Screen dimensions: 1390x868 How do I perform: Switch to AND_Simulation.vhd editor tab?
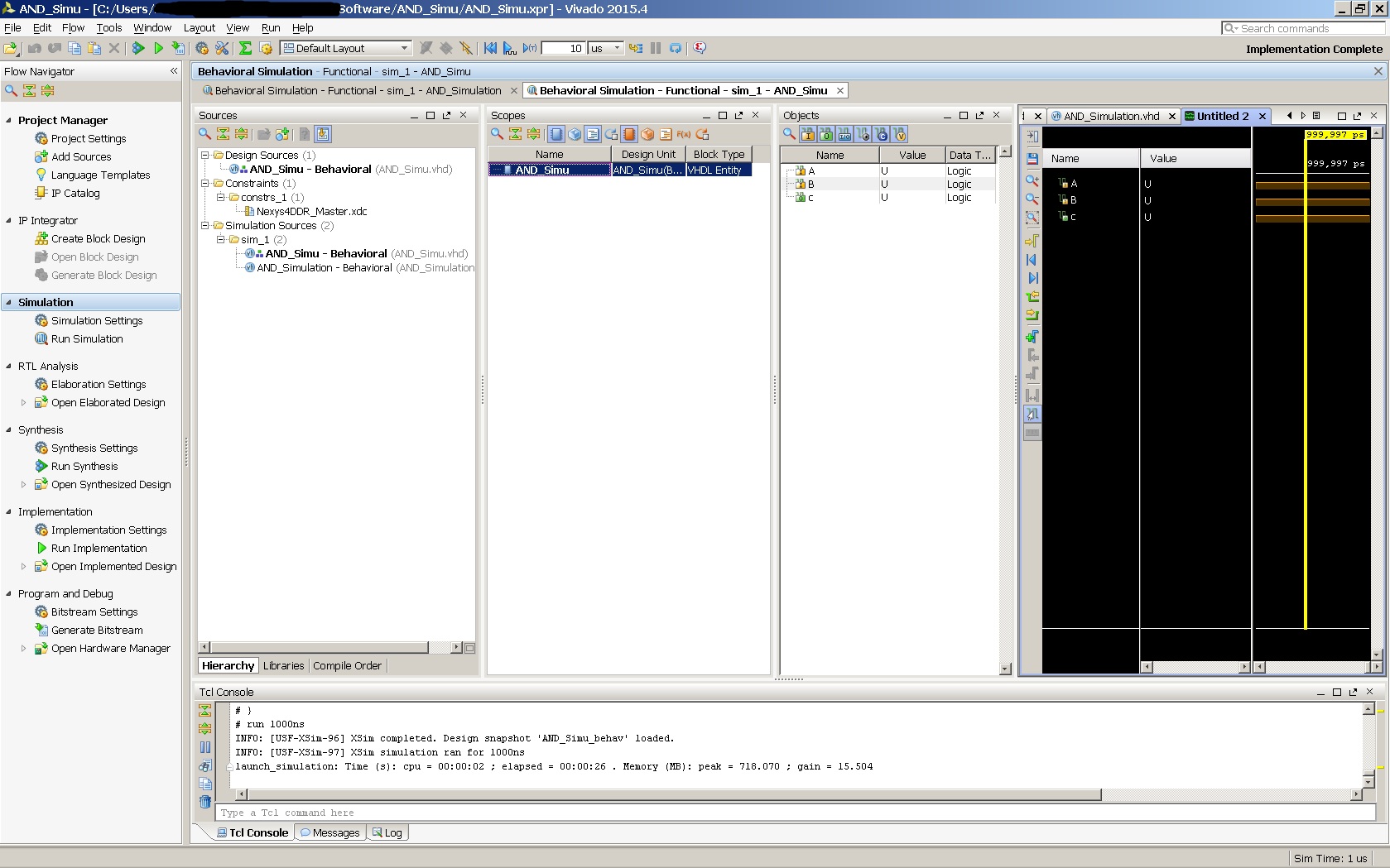tap(1111, 116)
